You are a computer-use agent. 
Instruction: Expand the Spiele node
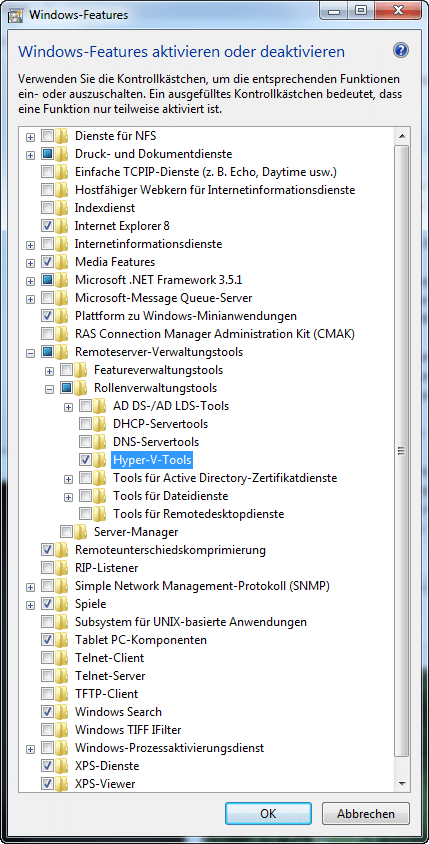coord(31,605)
